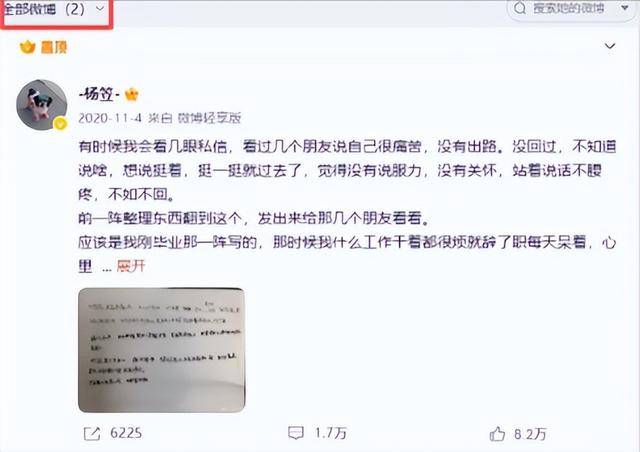Open the 全部微博 (2) filter dropdown

(53, 9)
